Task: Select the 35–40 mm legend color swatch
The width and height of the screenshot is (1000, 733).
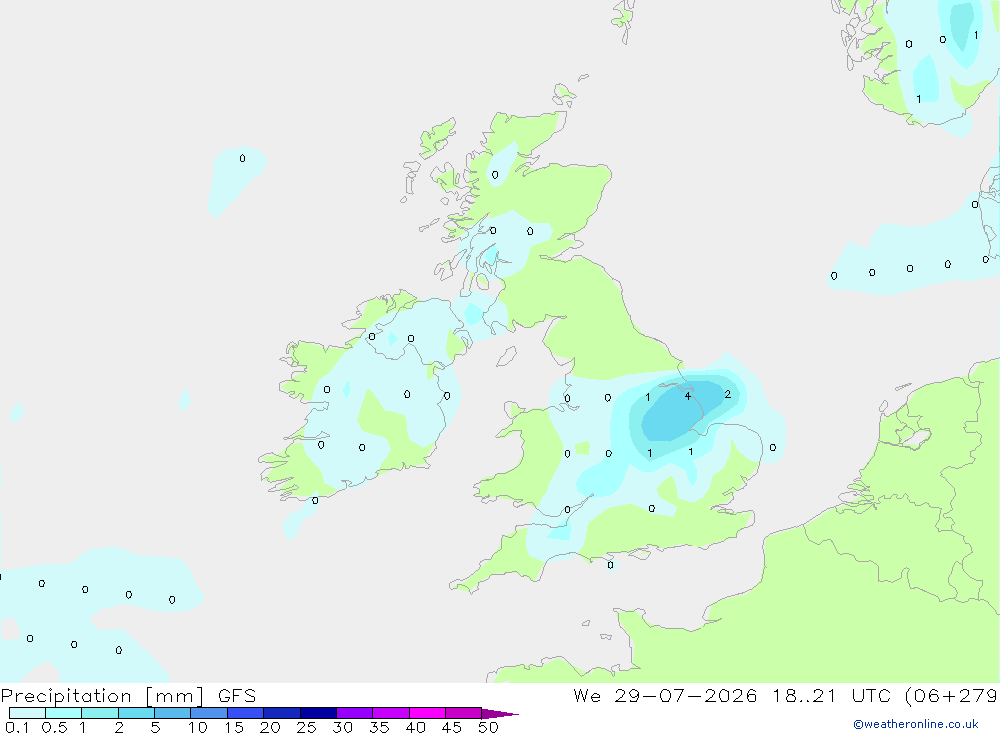Action: click(390, 713)
